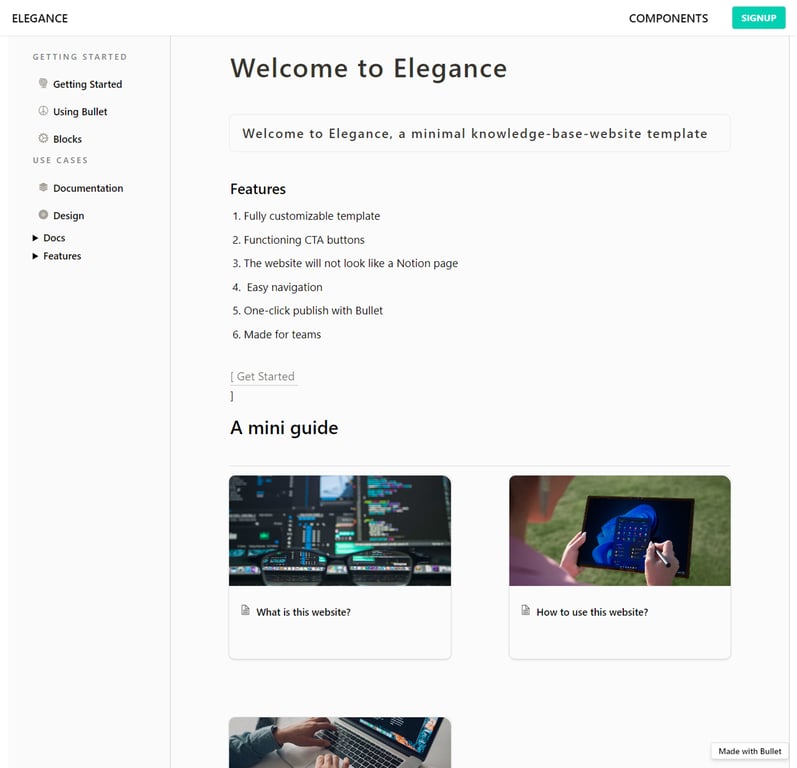Click the green Signup button
This screenshot has height=768, width=797.
pos(758,18)
